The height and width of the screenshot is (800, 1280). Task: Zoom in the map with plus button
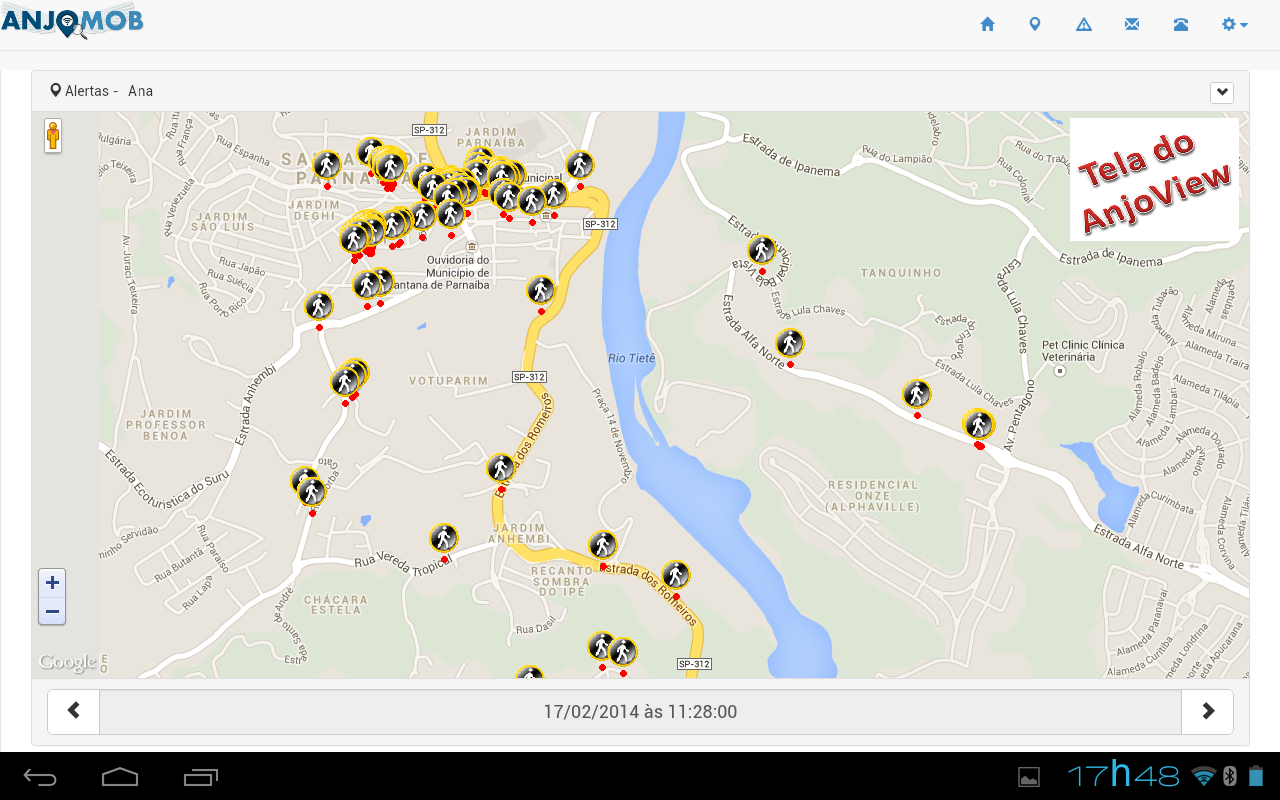(52, 582)
